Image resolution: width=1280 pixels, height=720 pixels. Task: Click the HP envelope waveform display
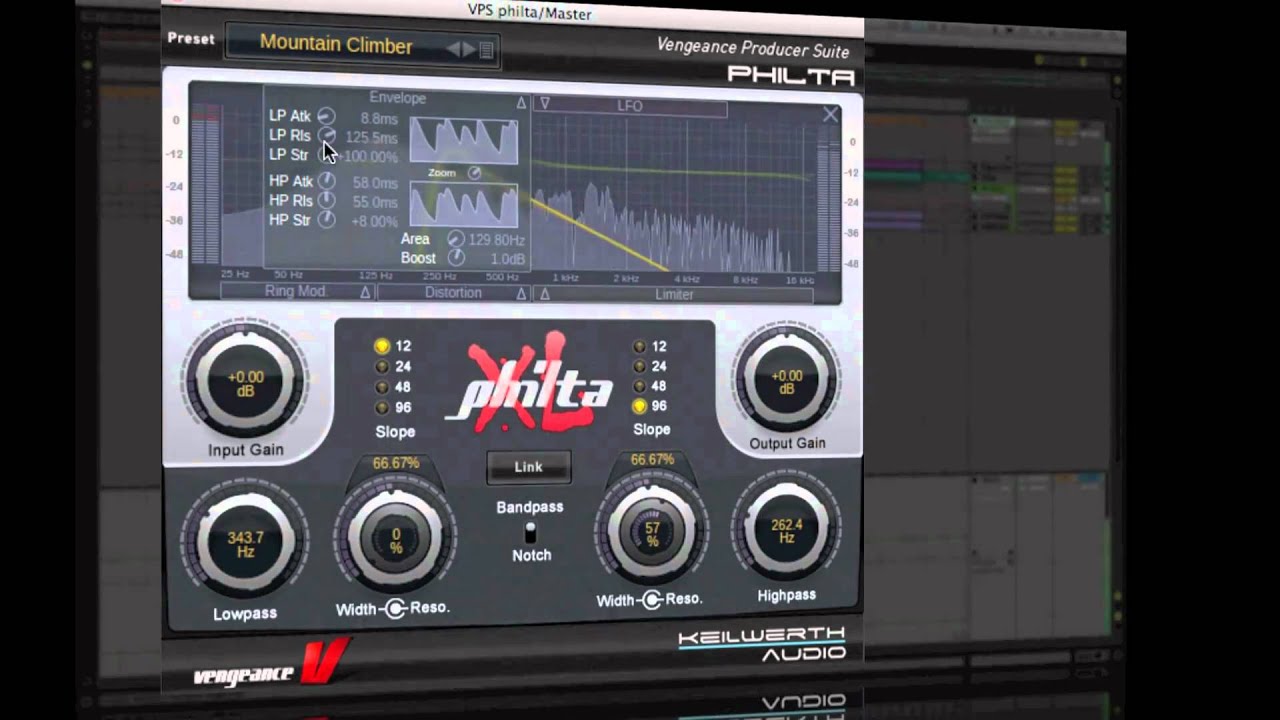[x=464, y=205]
